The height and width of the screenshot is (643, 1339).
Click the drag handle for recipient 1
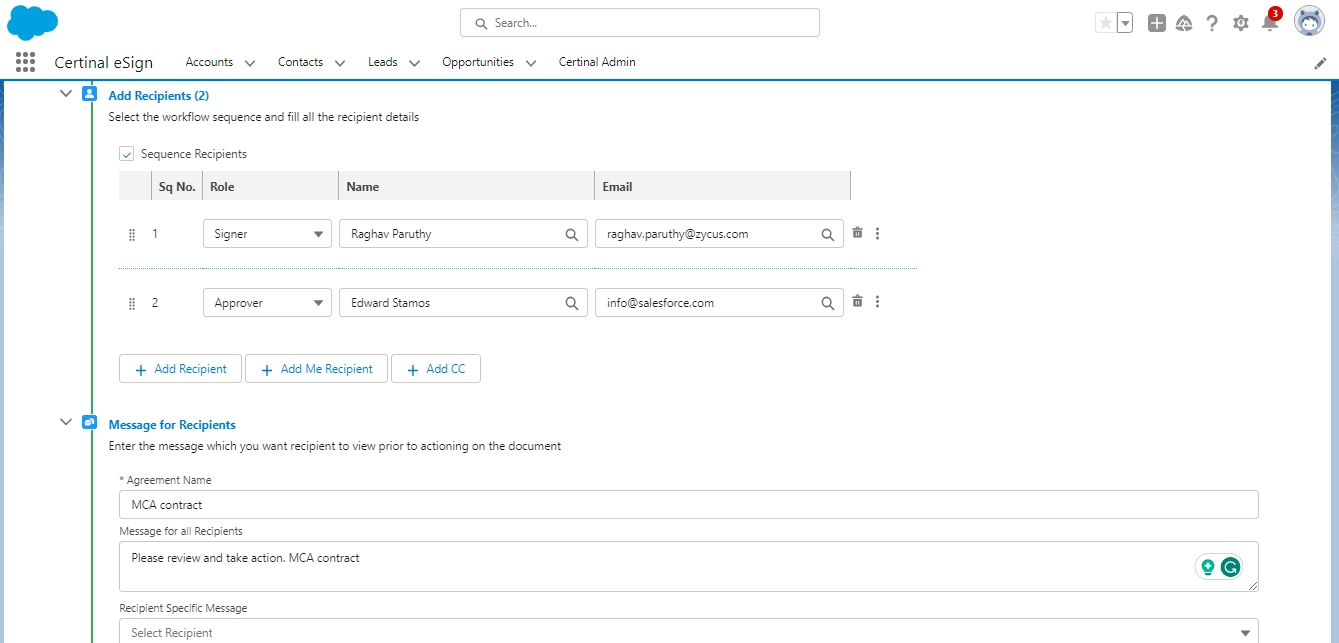132,235
